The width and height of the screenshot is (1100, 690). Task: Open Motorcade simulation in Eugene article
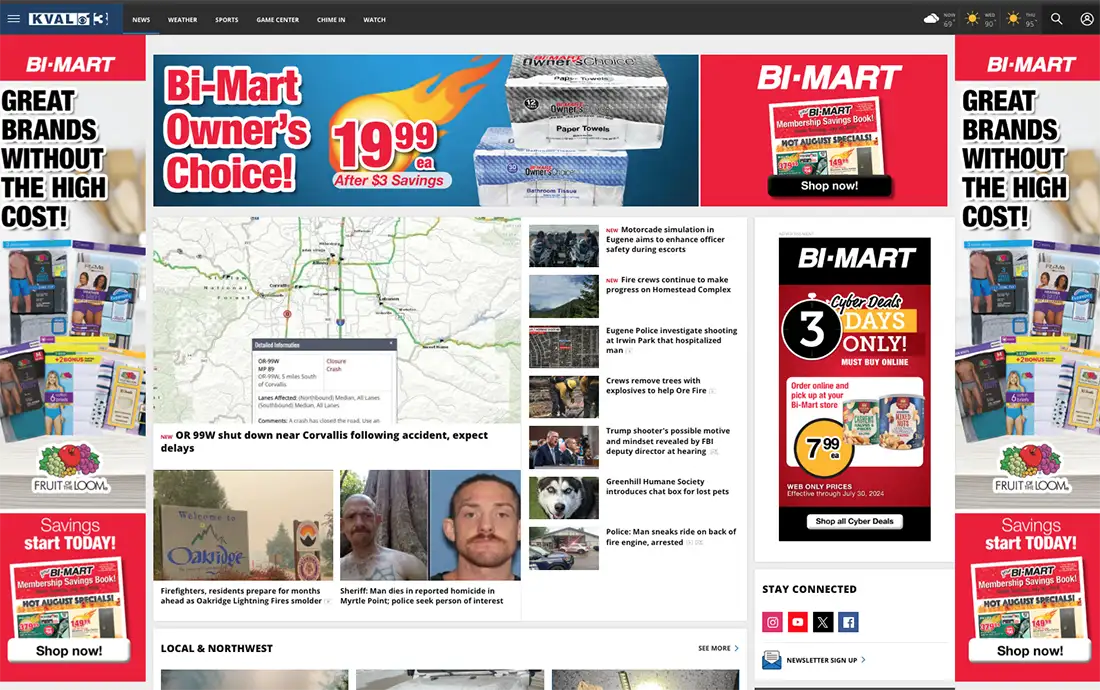(665, 239)
